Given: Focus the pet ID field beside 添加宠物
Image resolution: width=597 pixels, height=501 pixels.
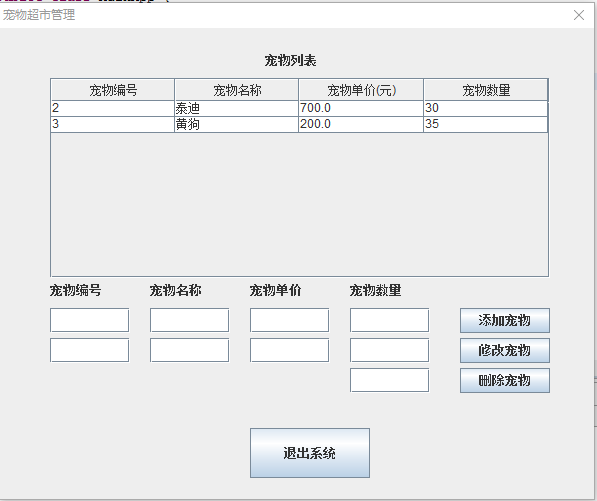Looking at the screenshot, I should [89, 320].
